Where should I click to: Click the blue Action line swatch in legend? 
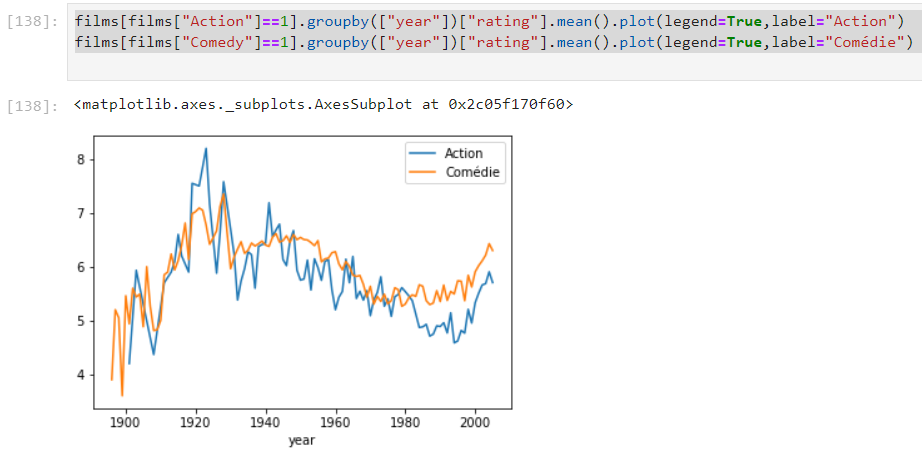click(x=424, y=154)
